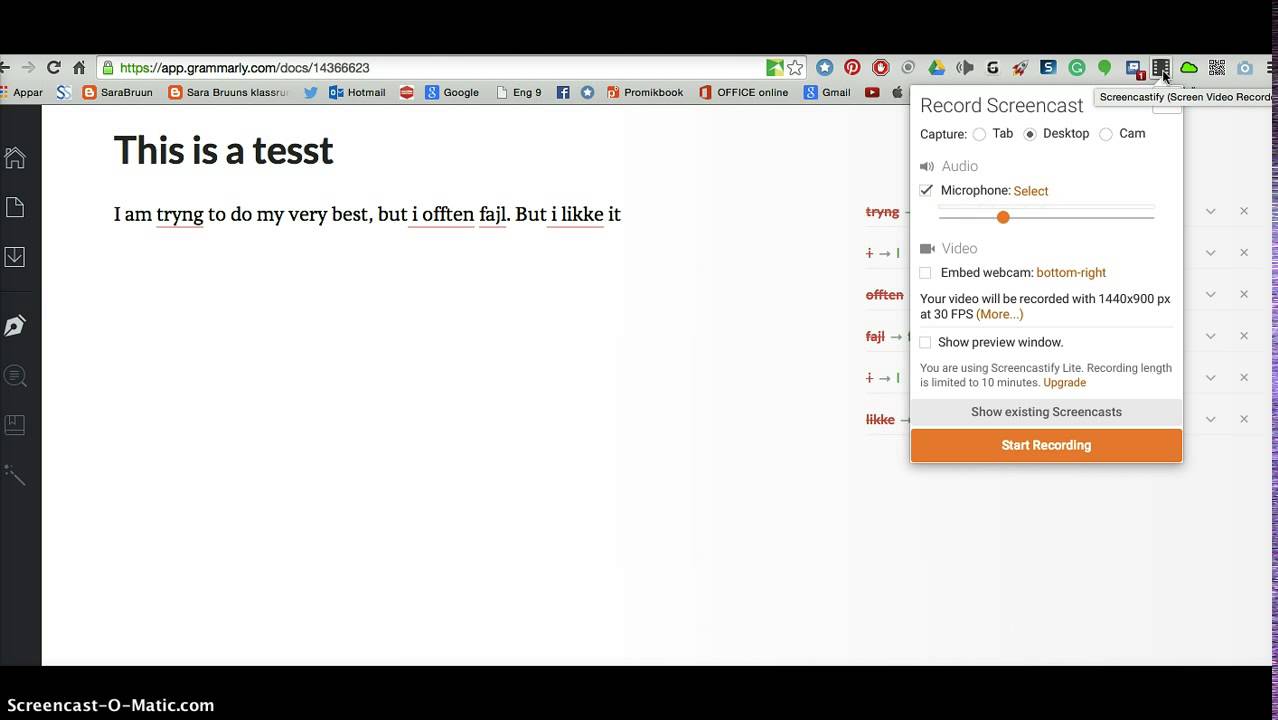Click the Screencastify film strip icon

click(x=1160, y=68)
